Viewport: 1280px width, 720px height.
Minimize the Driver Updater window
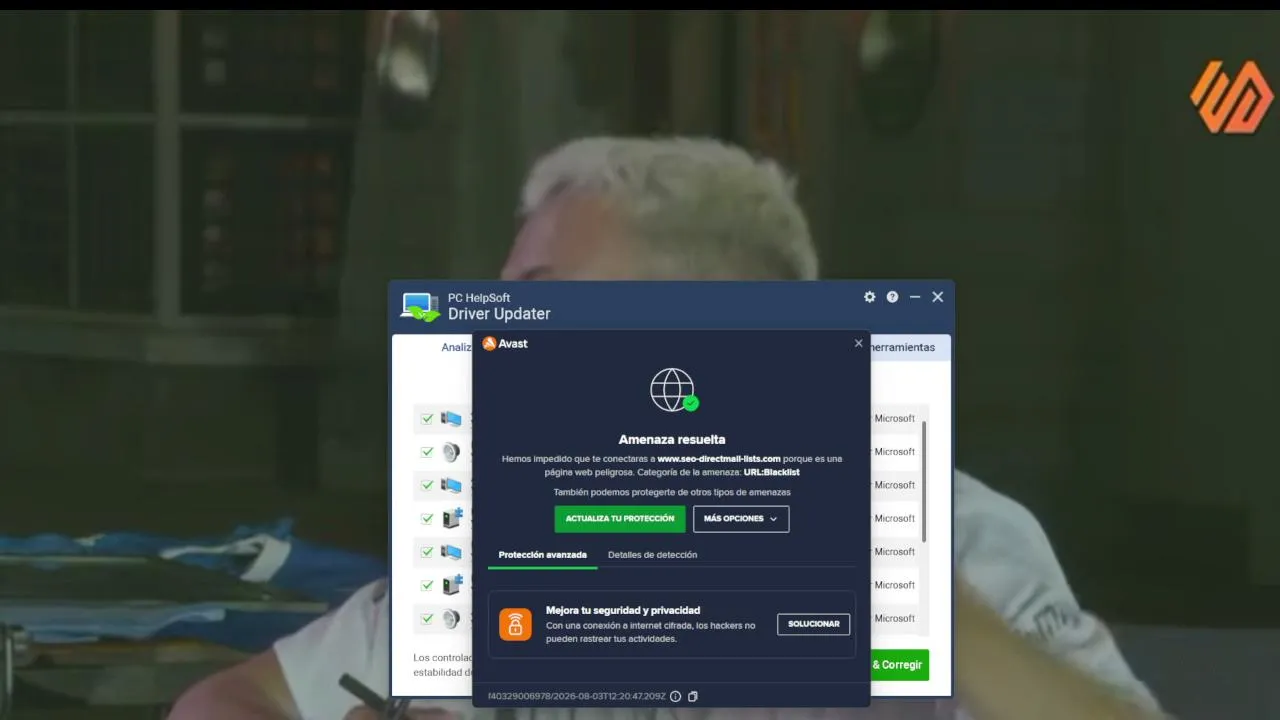pos(915,297)
